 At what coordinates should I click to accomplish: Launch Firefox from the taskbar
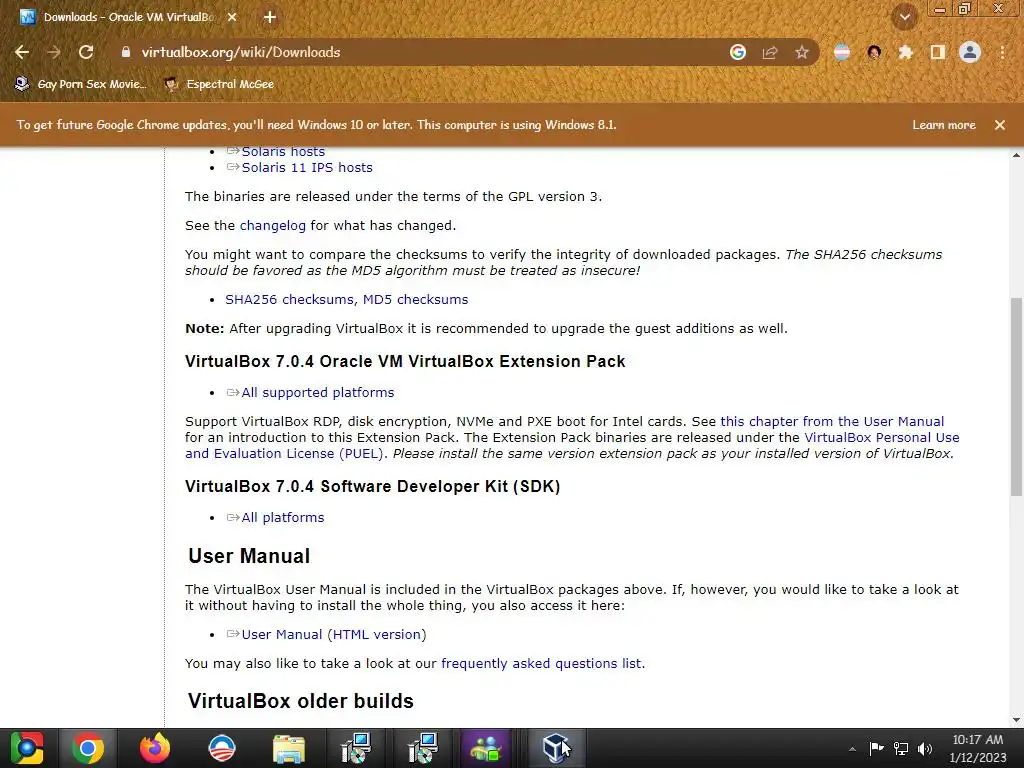pos(155,748)
